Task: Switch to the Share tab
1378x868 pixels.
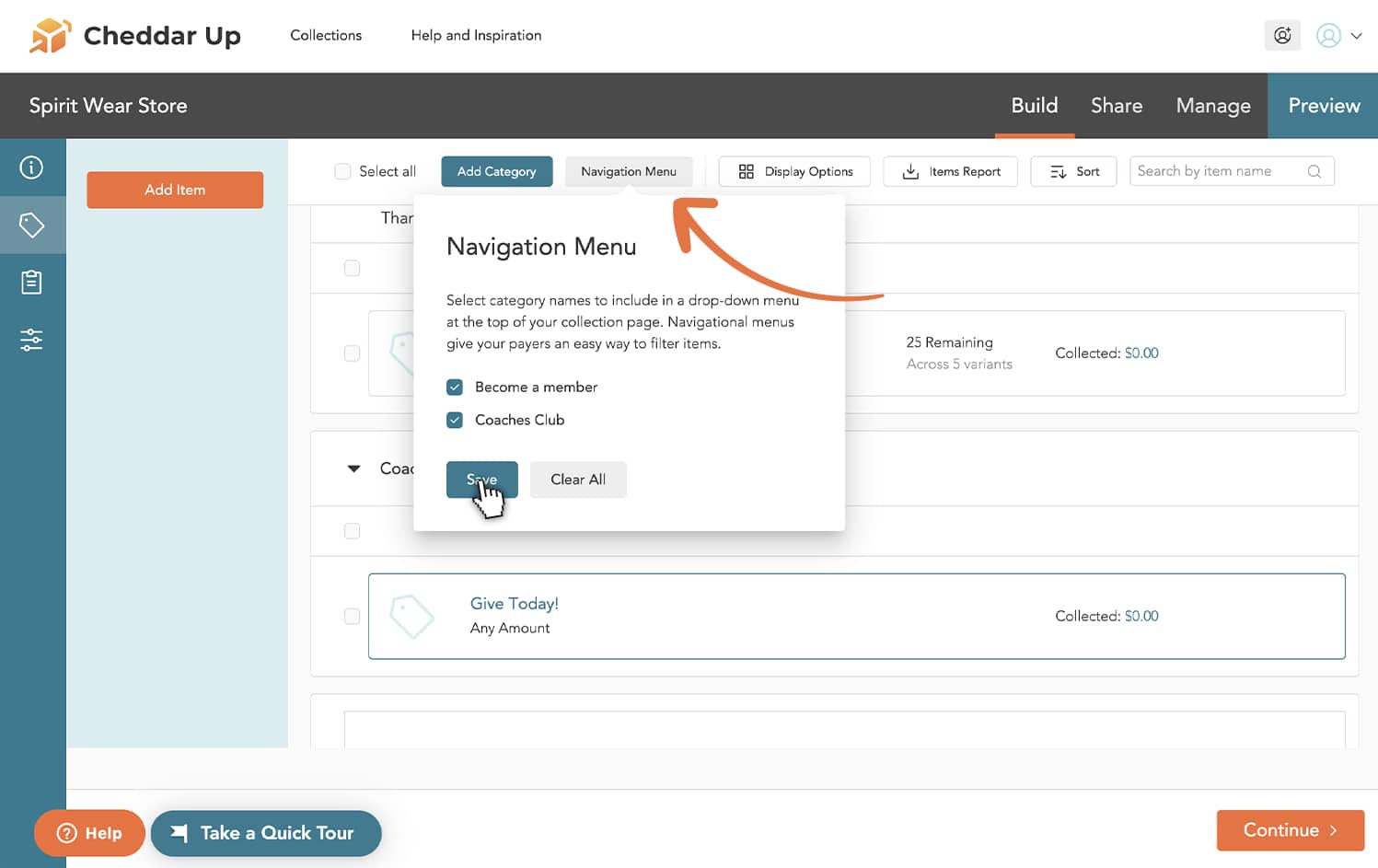Action: [1116, 106]
